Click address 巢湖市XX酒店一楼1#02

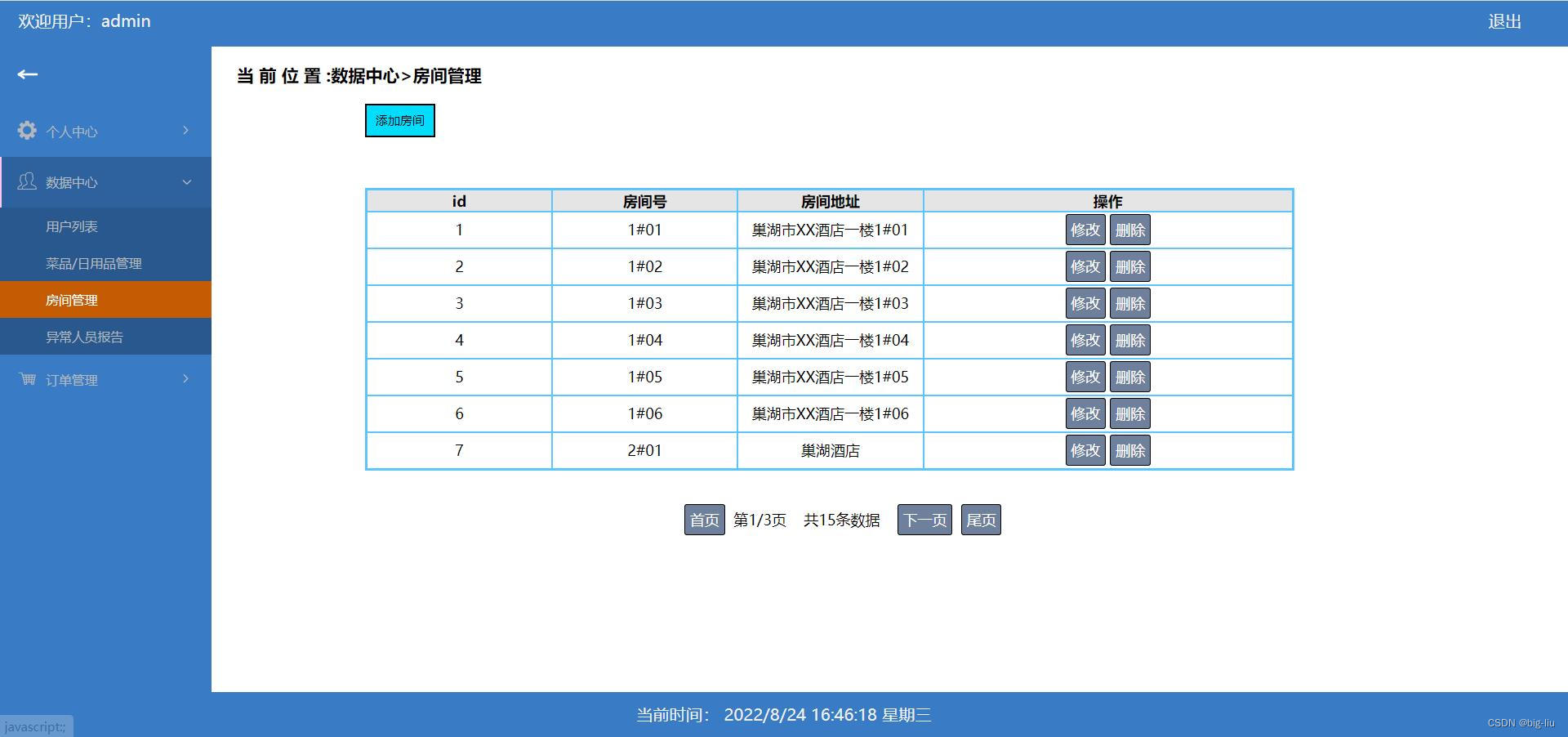coord(830,266)
